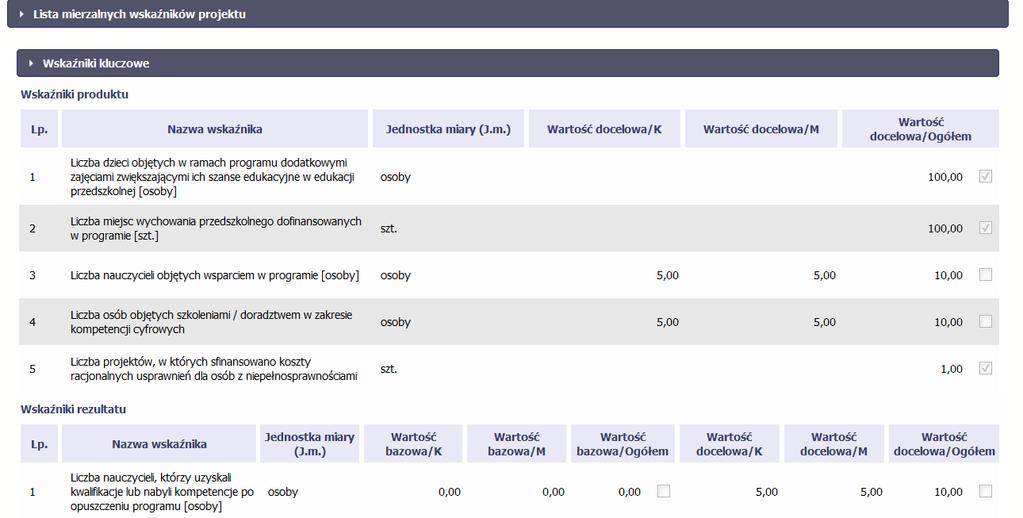The width and height of the screenshot is (1023, 518).
Task: Click the 5,00 docelowa/K value for kompetencji cyfrowych row
Action: pyautogui.click(x=667, y=322)
